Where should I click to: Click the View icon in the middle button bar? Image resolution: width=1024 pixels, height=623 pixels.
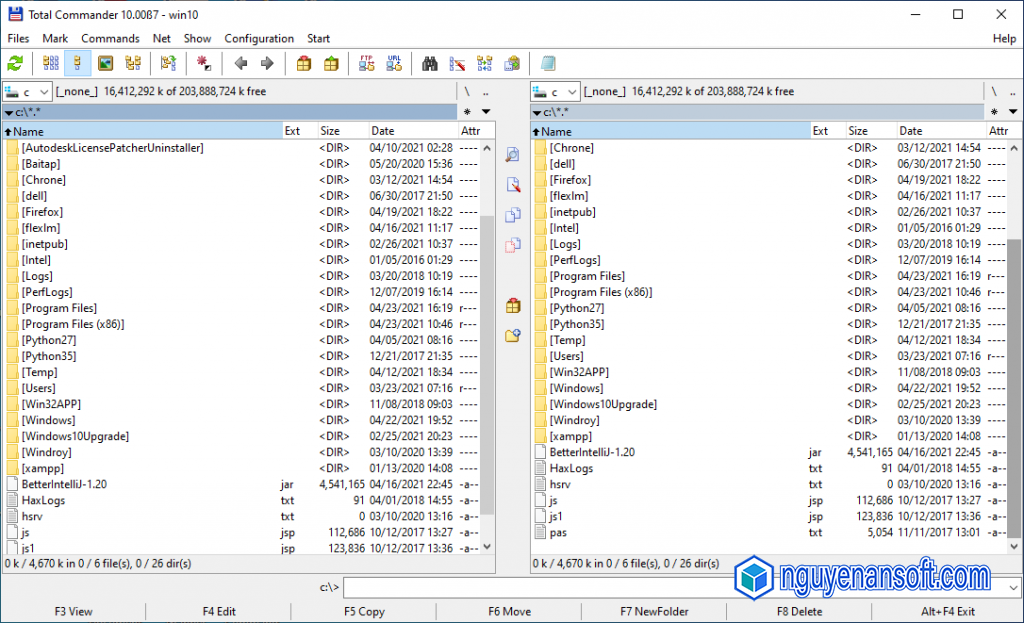513,155
